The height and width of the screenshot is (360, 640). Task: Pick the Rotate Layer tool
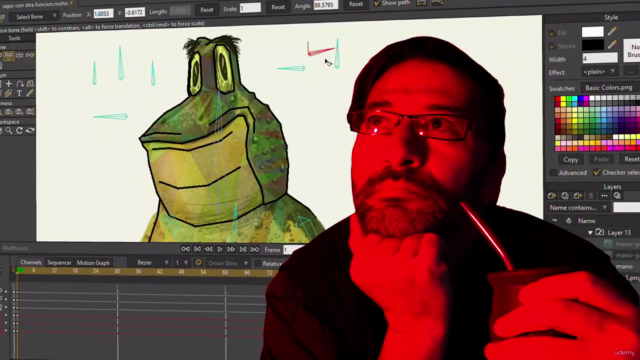click(x=20, y=84)
